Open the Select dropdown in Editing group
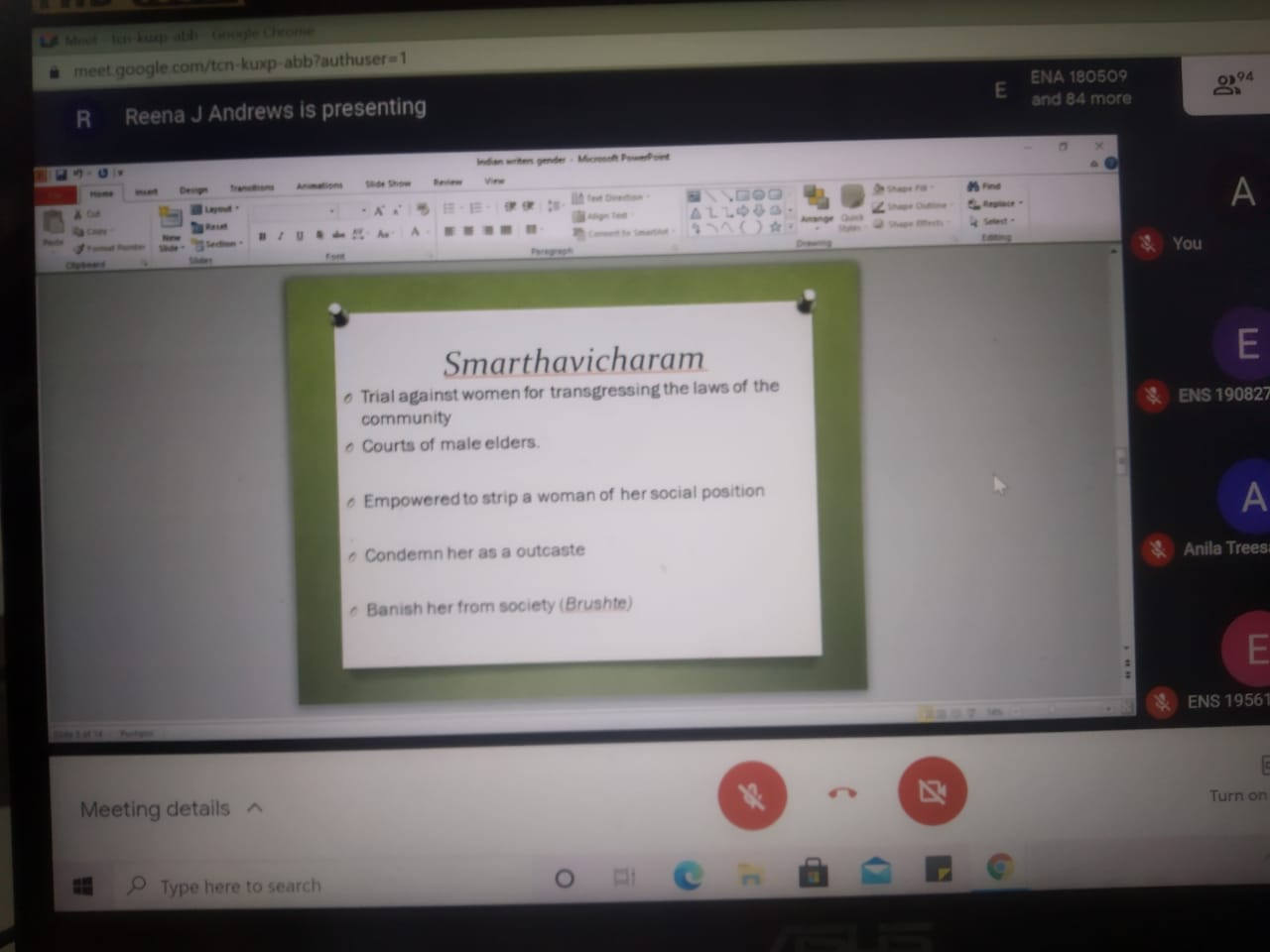The image size is (1270, 952). (991, 222)
